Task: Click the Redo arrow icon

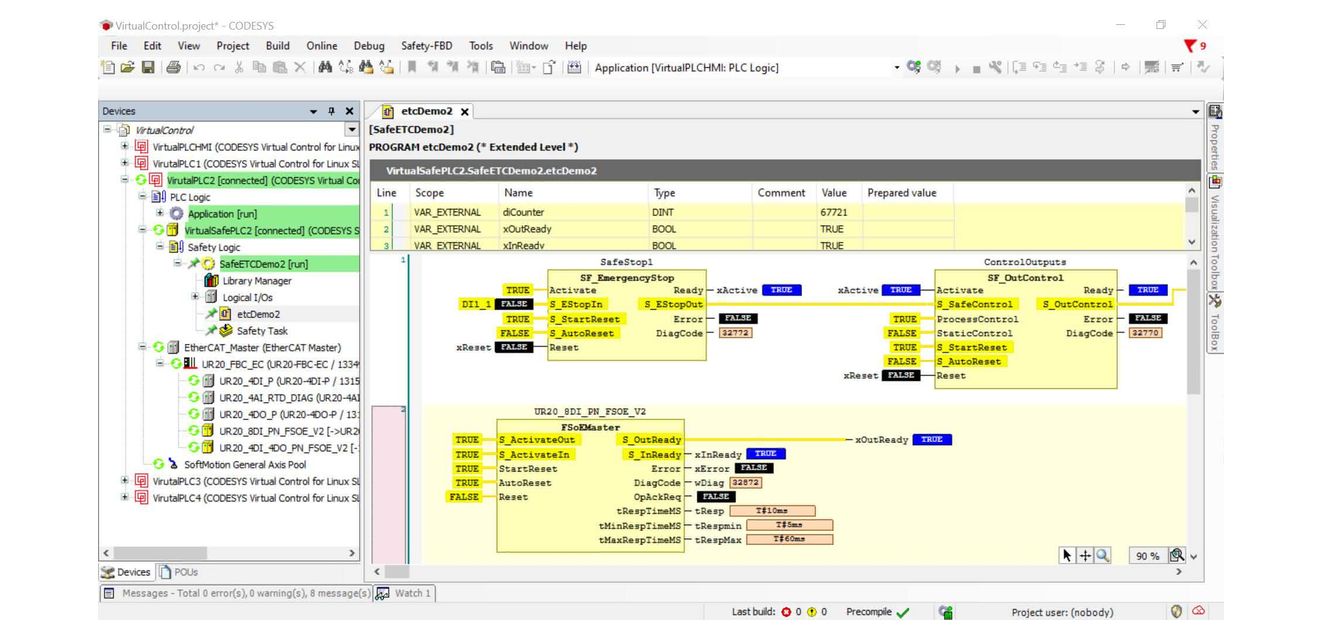Action: coord(219,68)
